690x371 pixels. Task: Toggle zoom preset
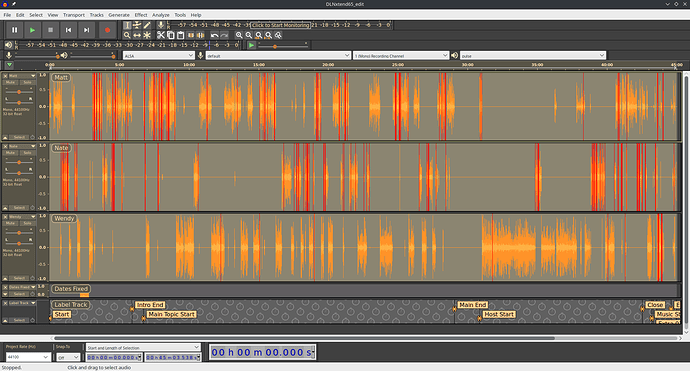[278, 35]
